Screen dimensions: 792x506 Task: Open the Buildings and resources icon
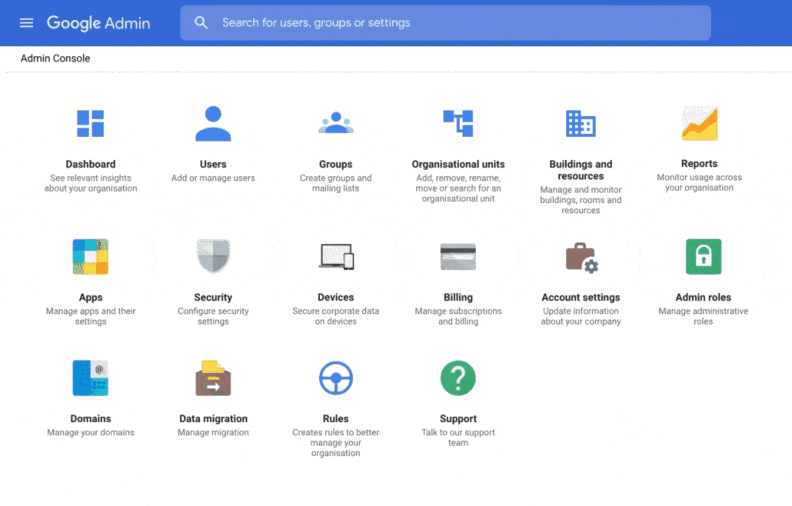pos(581,123)
